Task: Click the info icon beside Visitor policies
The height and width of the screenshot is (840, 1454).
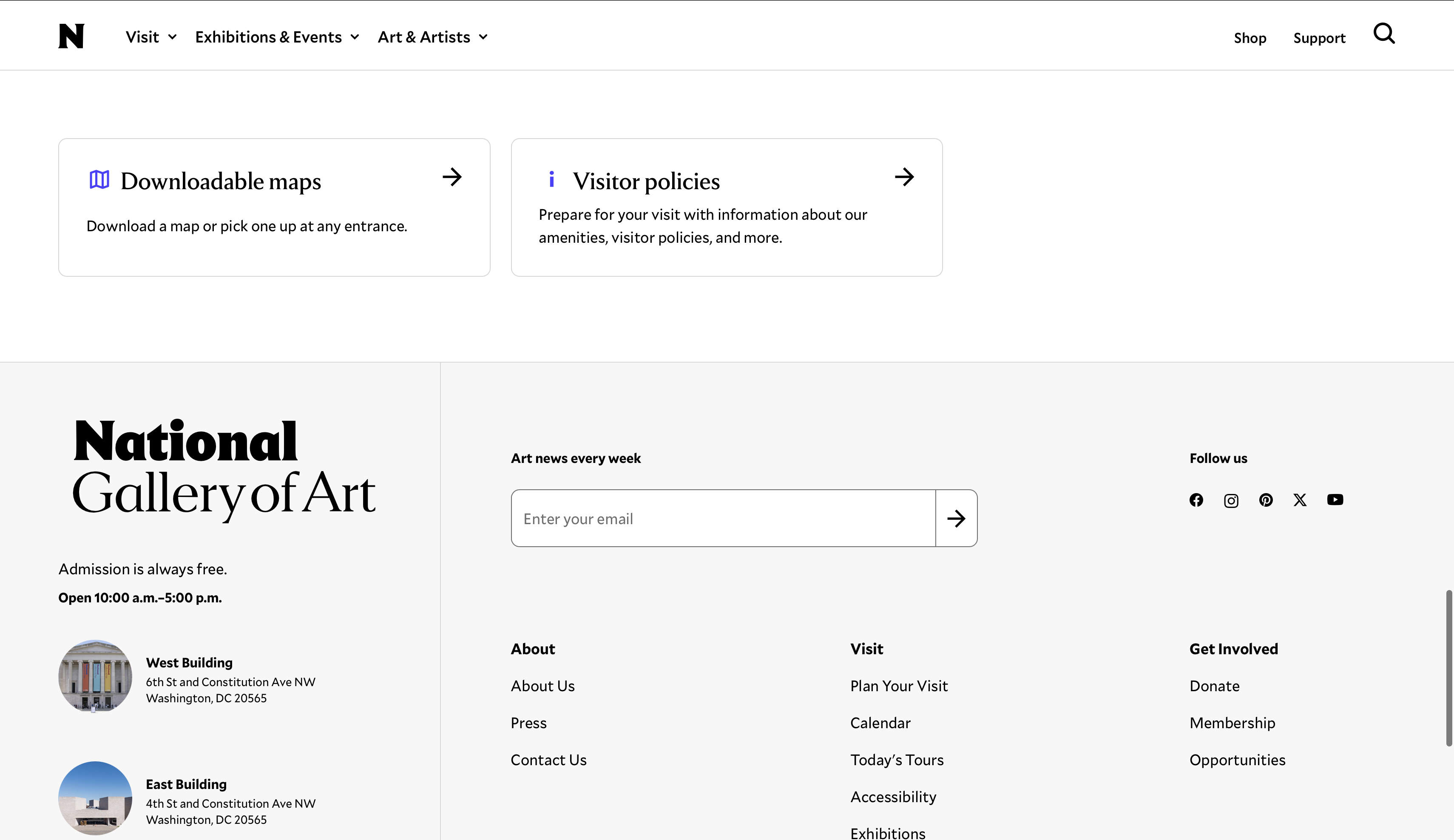Action: click(x=551, y=179)
